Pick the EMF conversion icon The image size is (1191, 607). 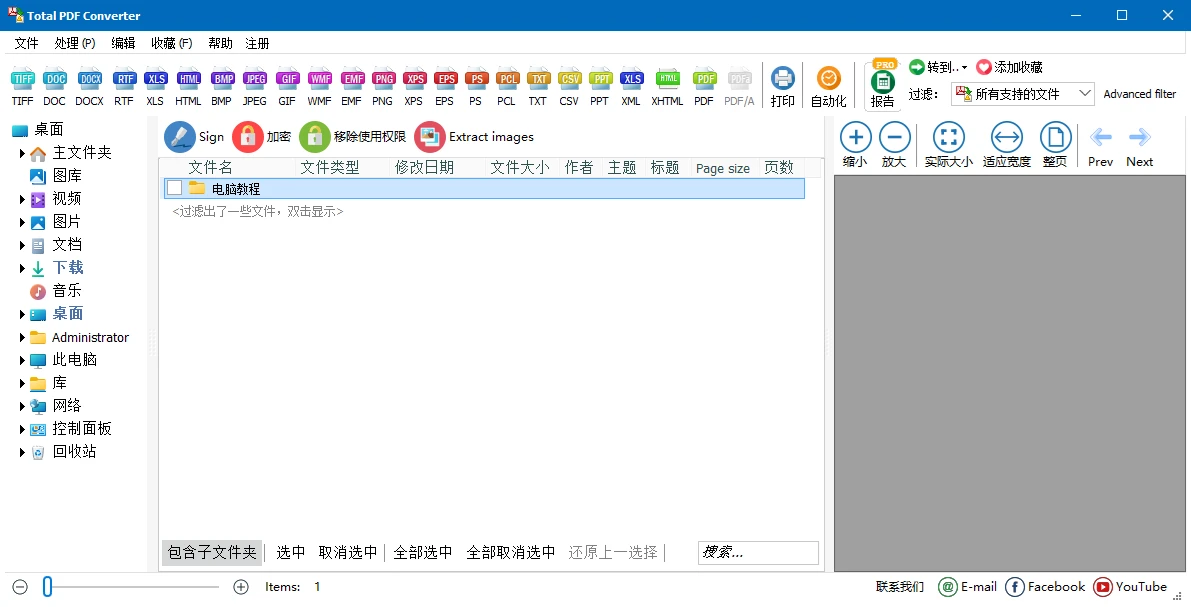[352, 86]
